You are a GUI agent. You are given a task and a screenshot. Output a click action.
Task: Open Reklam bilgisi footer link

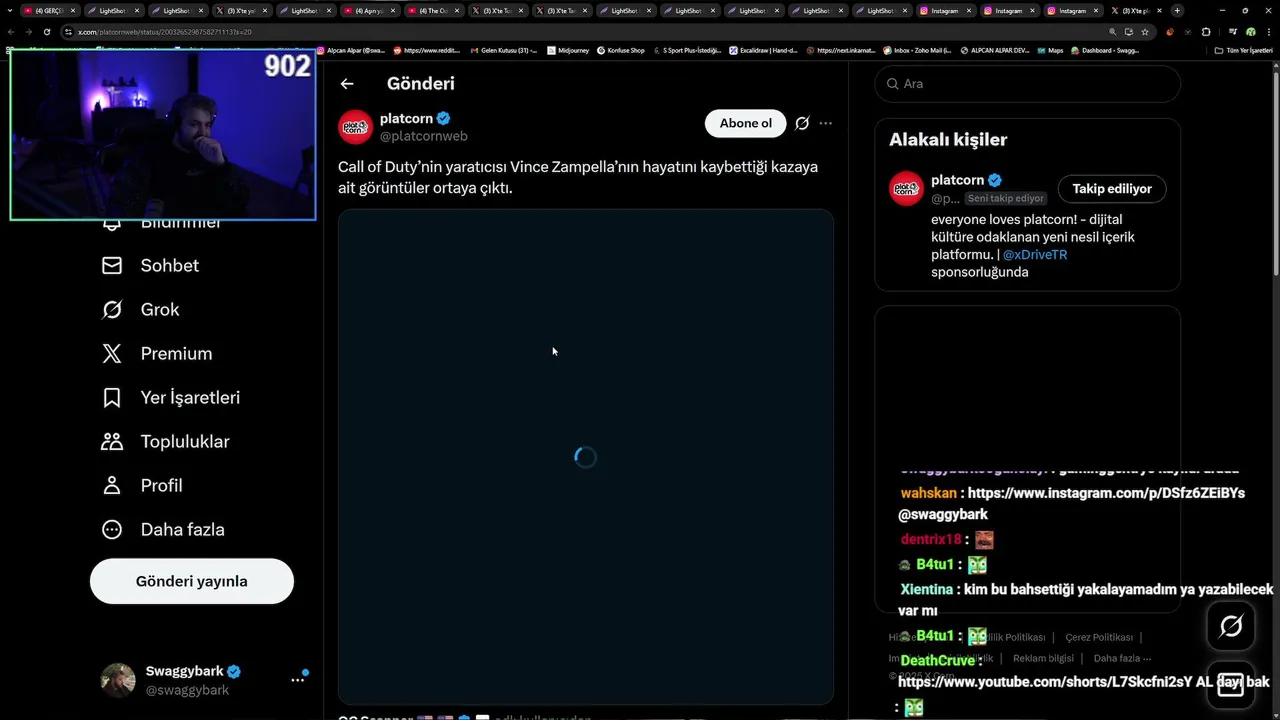[x=1043, y=658]
